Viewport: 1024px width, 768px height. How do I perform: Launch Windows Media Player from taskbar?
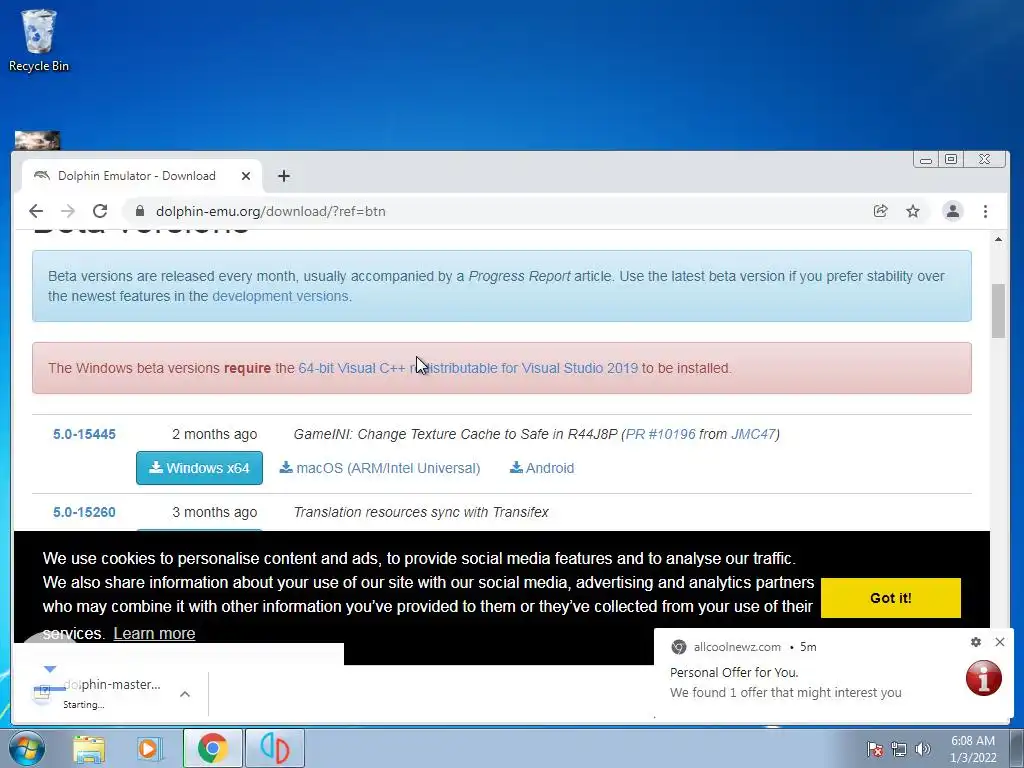(150, 749)
